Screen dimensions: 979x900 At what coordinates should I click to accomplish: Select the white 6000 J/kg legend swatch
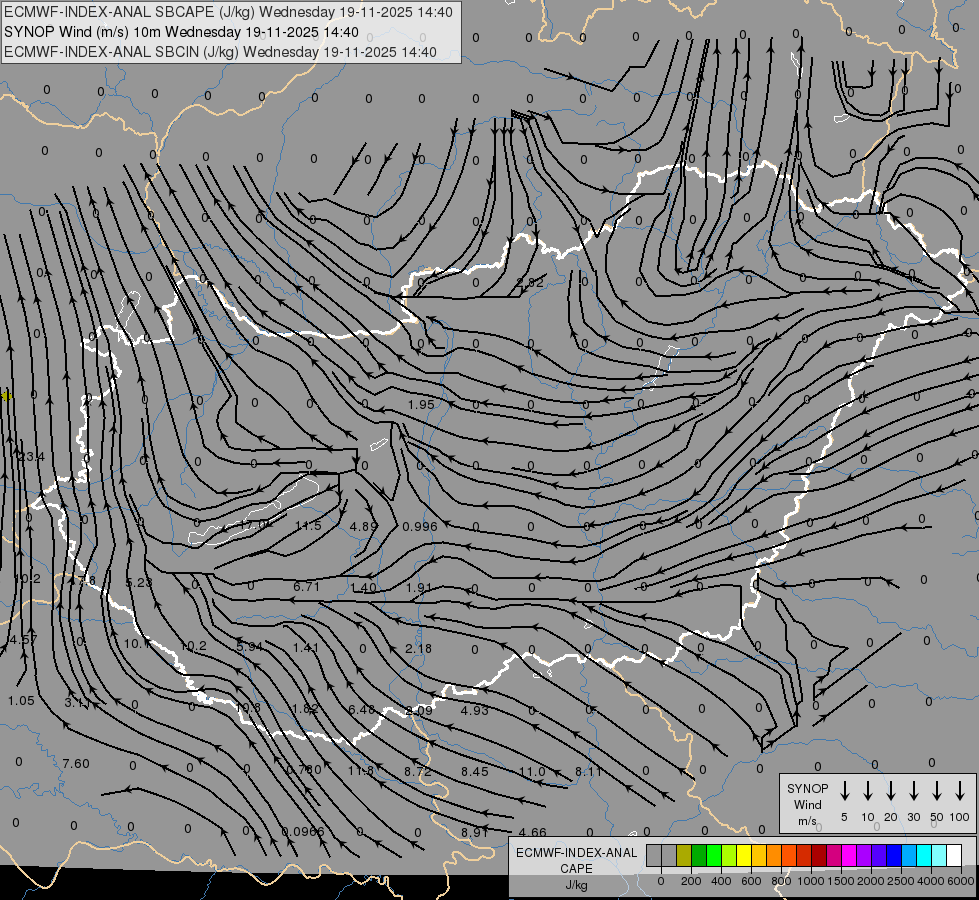tap(954, 855)
